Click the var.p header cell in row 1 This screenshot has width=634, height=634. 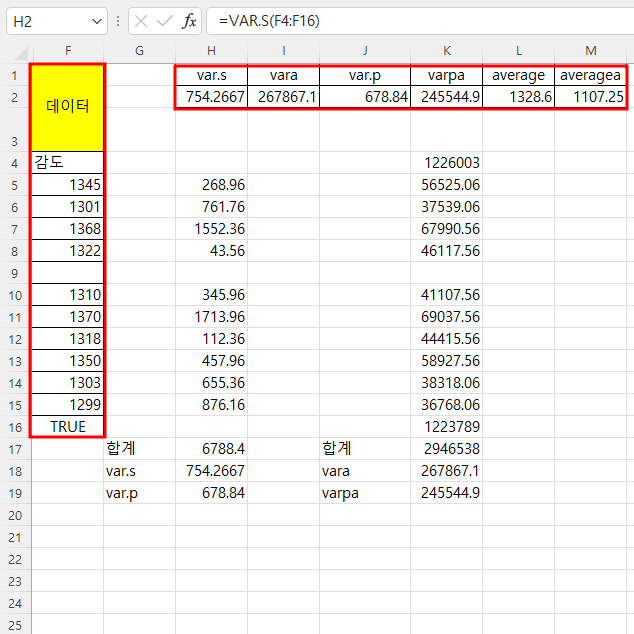point(365,75)
